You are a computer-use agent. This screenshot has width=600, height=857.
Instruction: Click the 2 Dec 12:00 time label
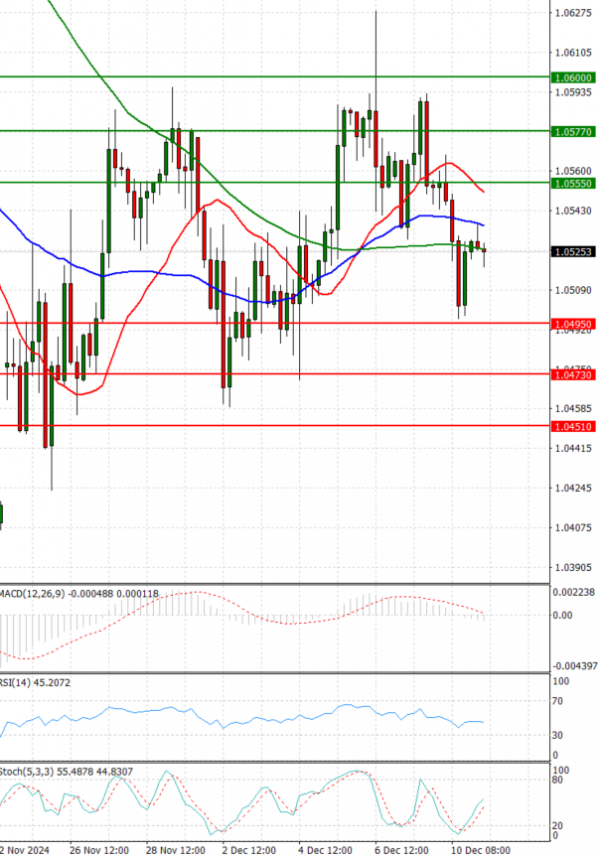(x=249, y=850)
